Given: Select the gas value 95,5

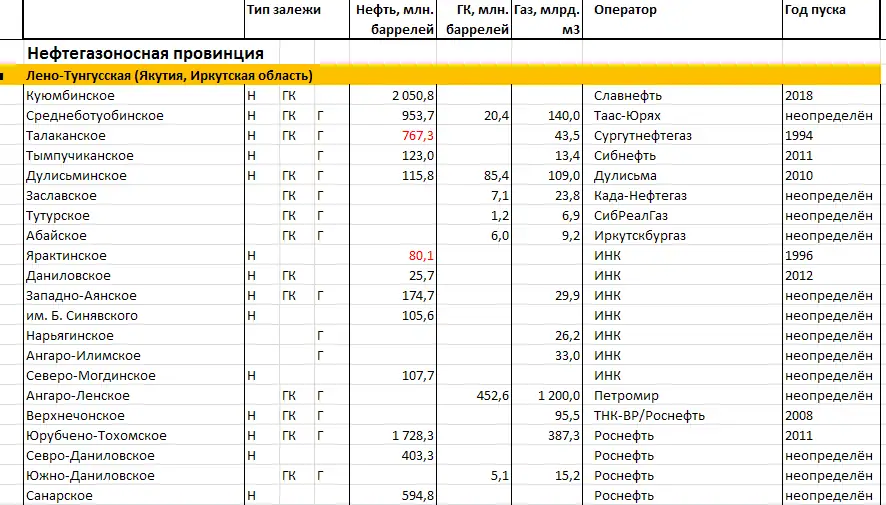Looking at the screenshot, I should click(567, 416).
